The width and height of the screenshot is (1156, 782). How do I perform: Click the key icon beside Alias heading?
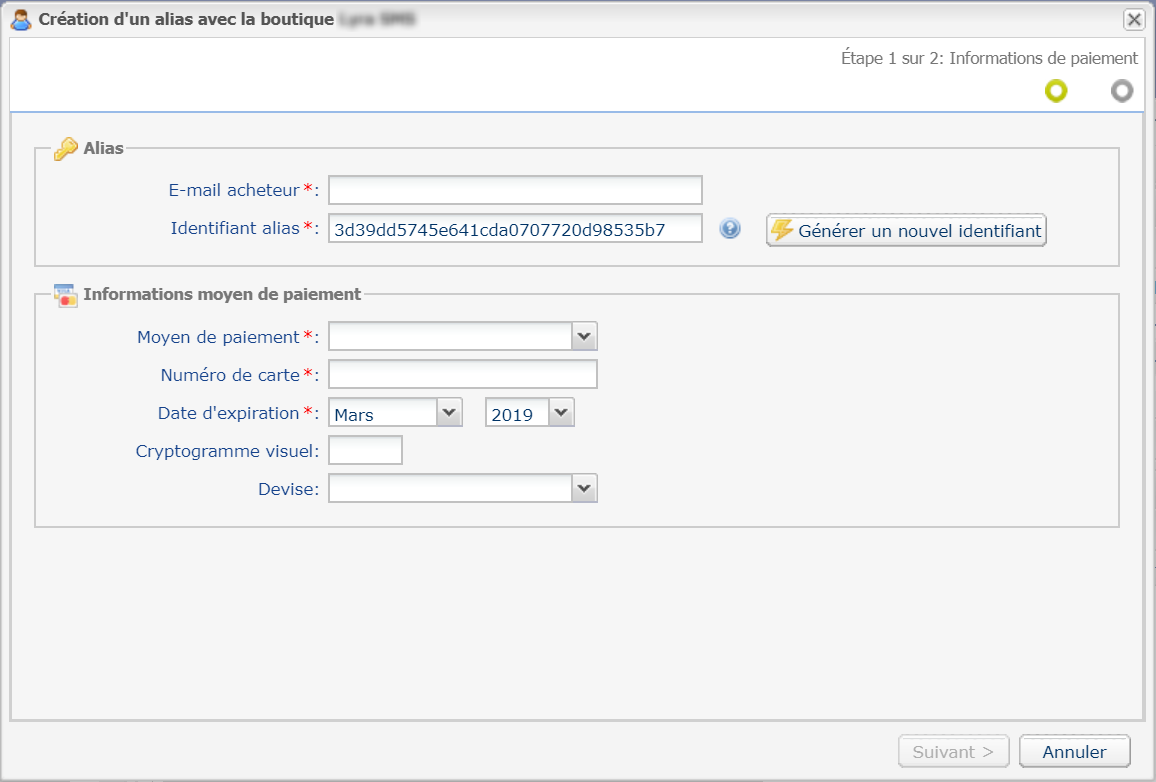click(65, 149)
